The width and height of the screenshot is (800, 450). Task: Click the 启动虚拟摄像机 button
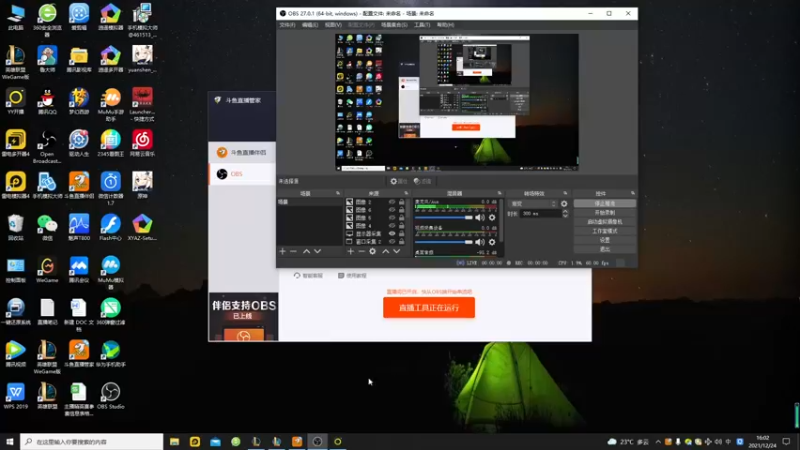click(605, 221)
